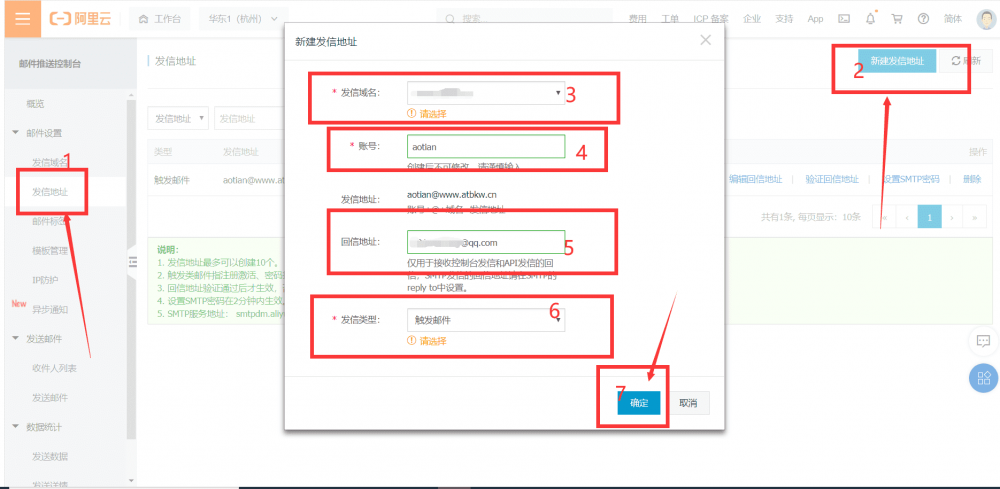Open the shopping cart

pyautogui.click(x=897, y=19)
